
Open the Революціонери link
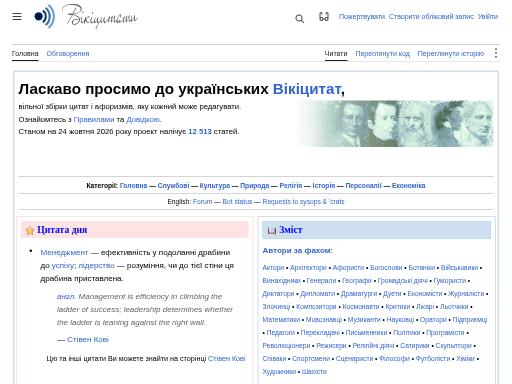point(286,346)
